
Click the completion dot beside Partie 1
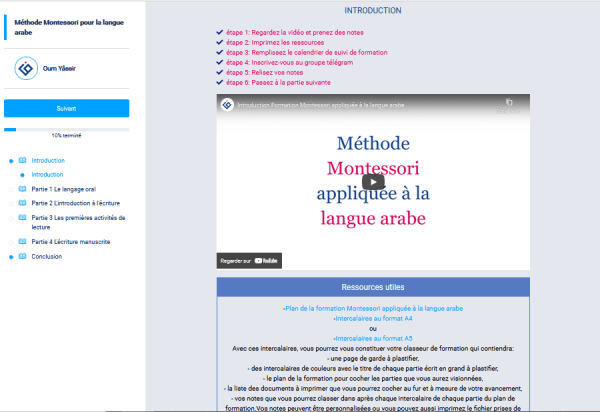[11, 190]
